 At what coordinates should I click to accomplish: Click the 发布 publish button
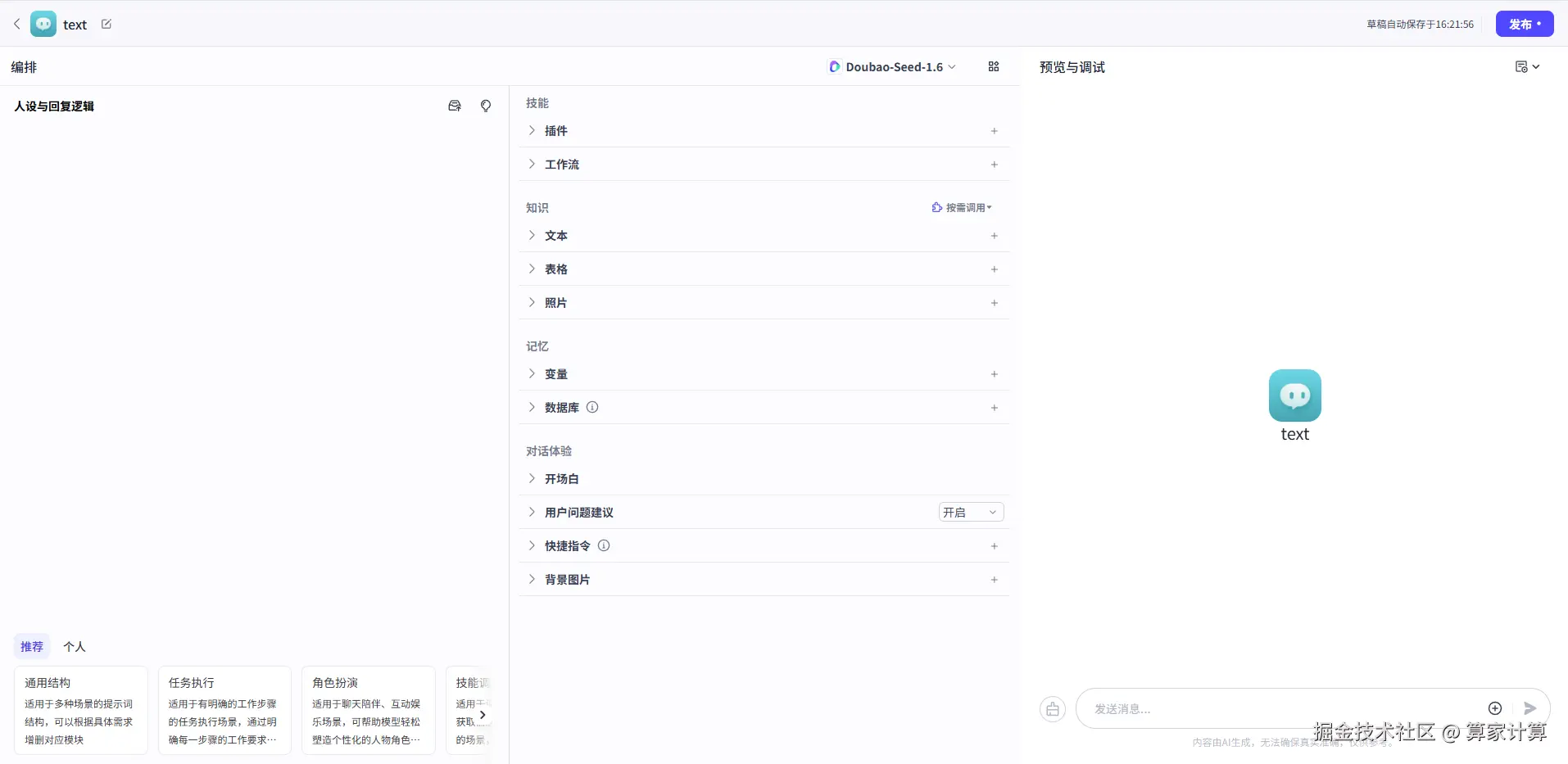click(1524, 24)
